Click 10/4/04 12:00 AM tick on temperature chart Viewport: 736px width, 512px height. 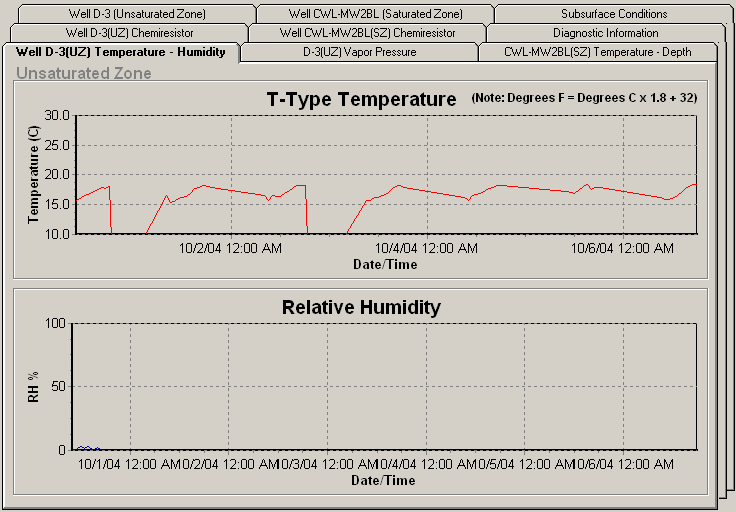point(426,247)
